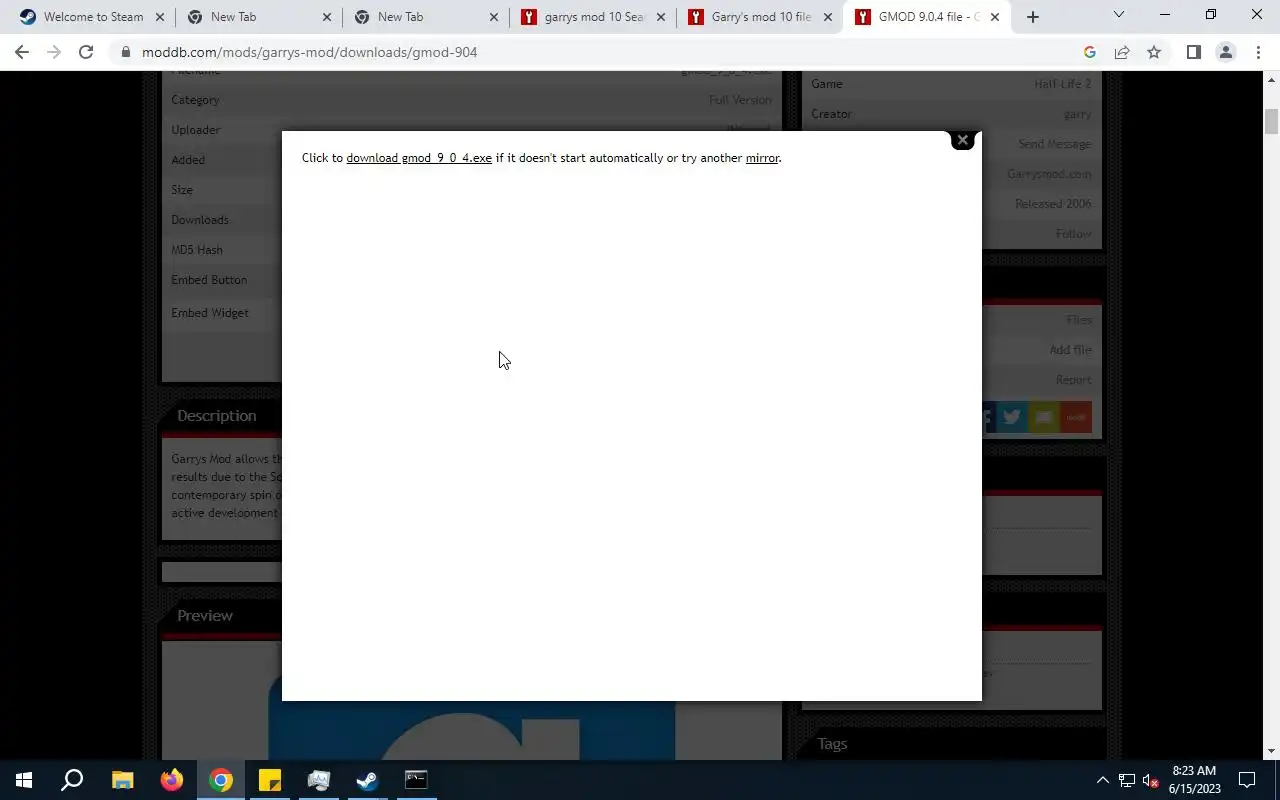This screenshot has width=1280, height=800.
Task: Switch to the first New Tab
Action: (x=258, y=17)
